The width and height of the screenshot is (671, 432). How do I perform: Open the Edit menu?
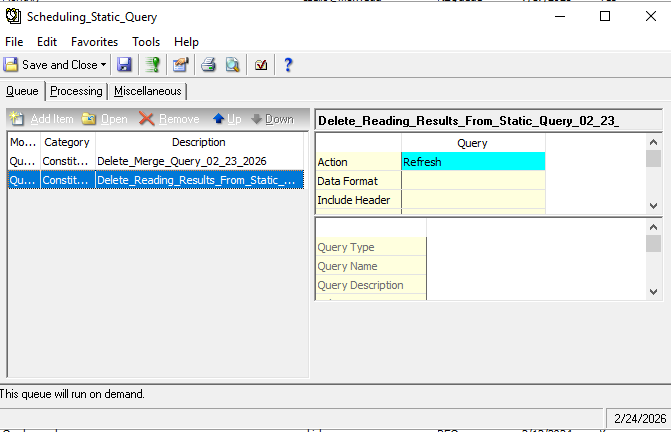pyautogui.click(x=47, y=42)
